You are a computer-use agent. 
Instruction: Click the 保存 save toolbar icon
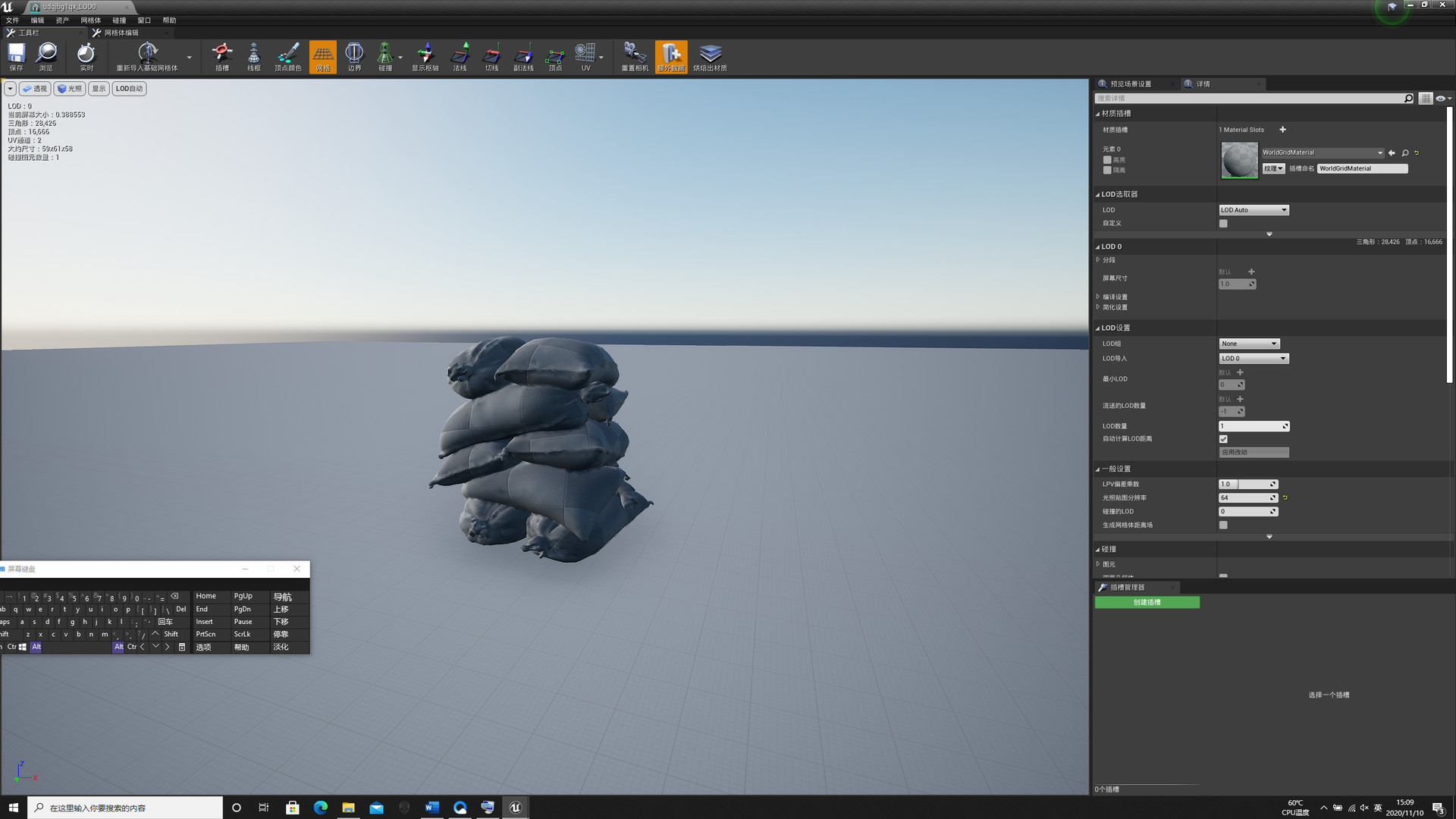click(16, 56)
